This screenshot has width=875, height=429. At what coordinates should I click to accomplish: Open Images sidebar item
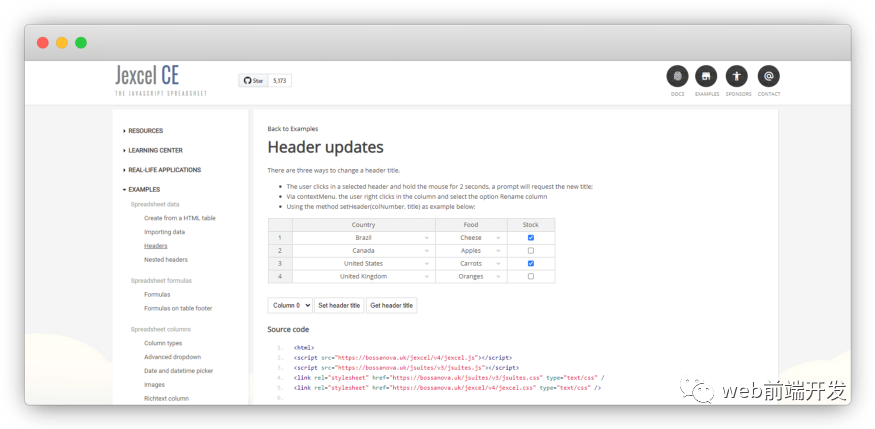coord(155,384)
